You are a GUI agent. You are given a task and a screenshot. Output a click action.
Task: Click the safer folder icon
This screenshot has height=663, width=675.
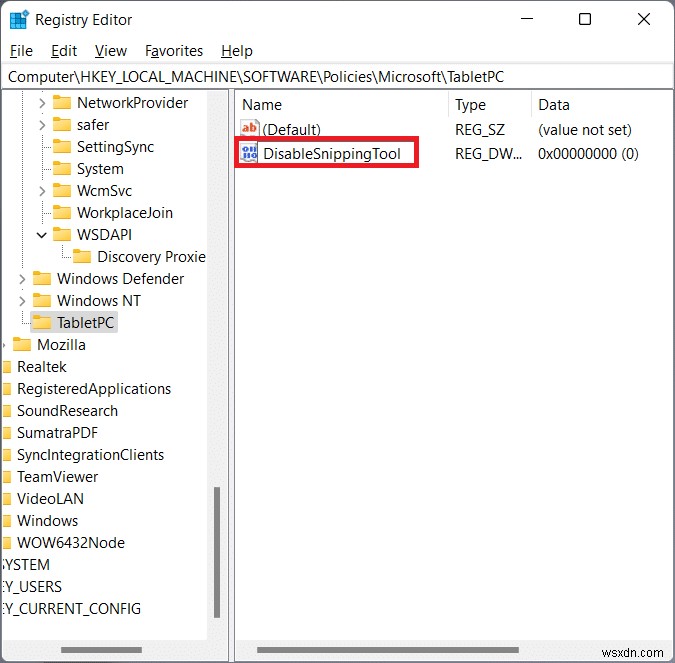click(x=62, y=125)
